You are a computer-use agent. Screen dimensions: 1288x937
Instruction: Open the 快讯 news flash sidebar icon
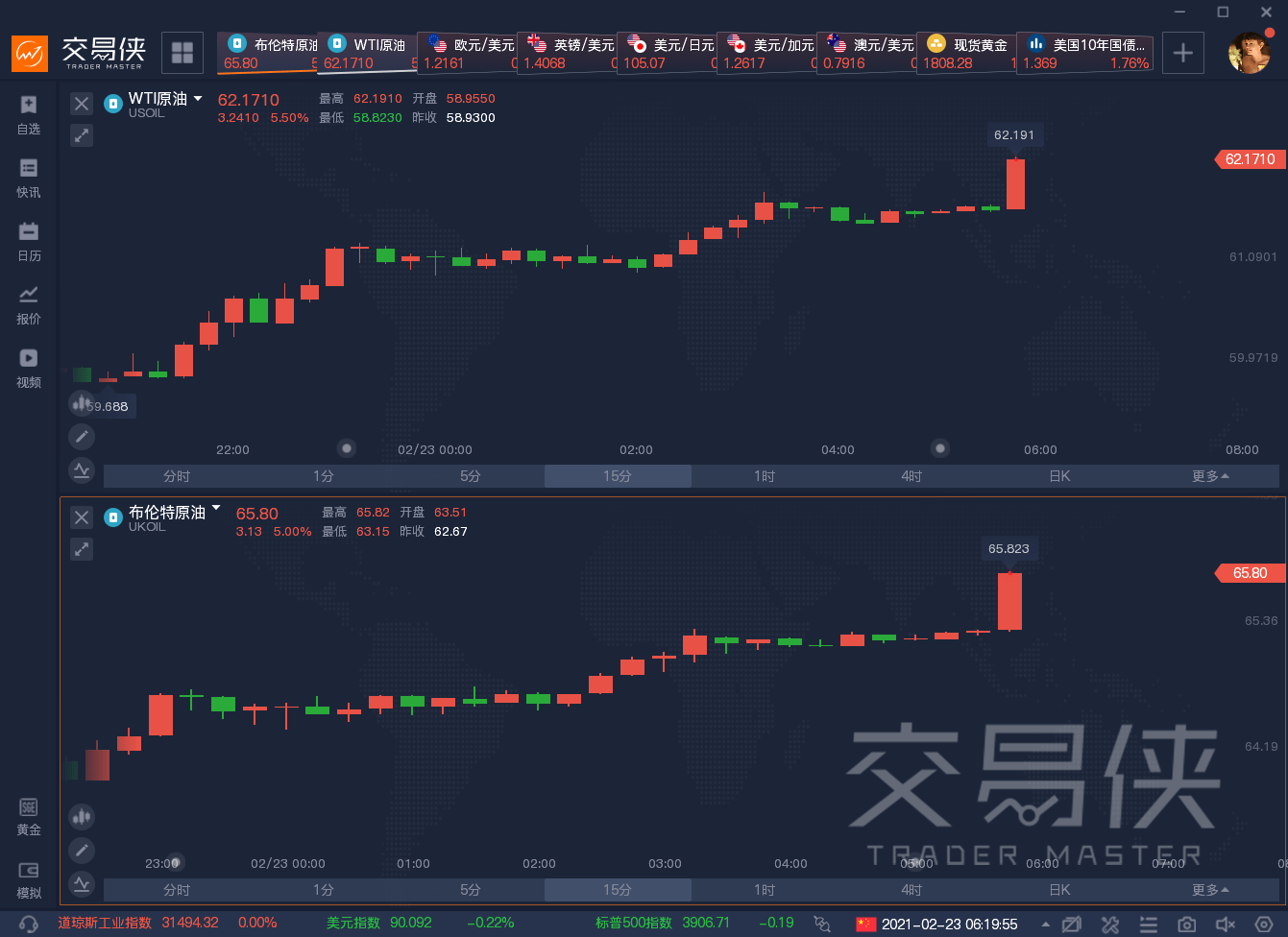pos(29,178)
